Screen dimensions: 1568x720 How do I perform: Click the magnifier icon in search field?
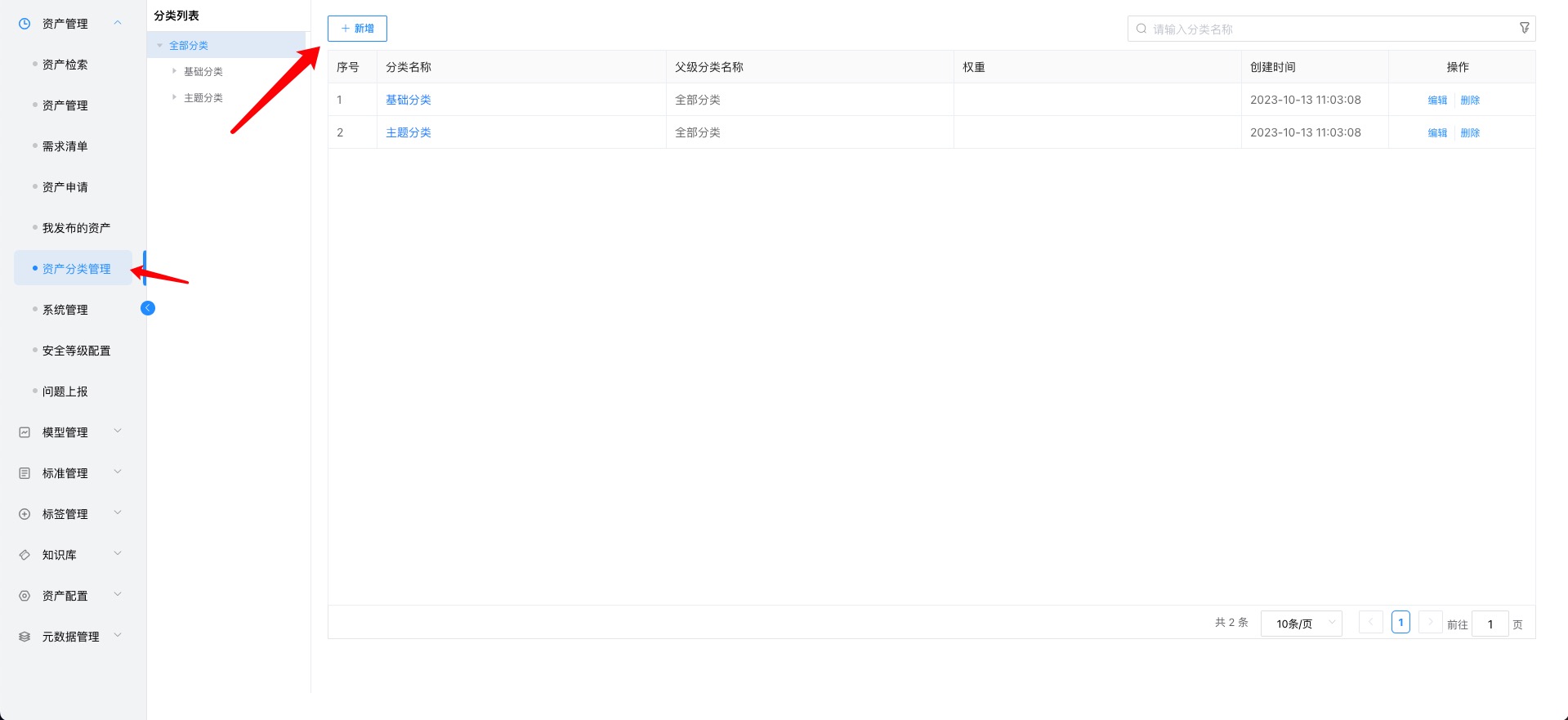coord(1141,29)
